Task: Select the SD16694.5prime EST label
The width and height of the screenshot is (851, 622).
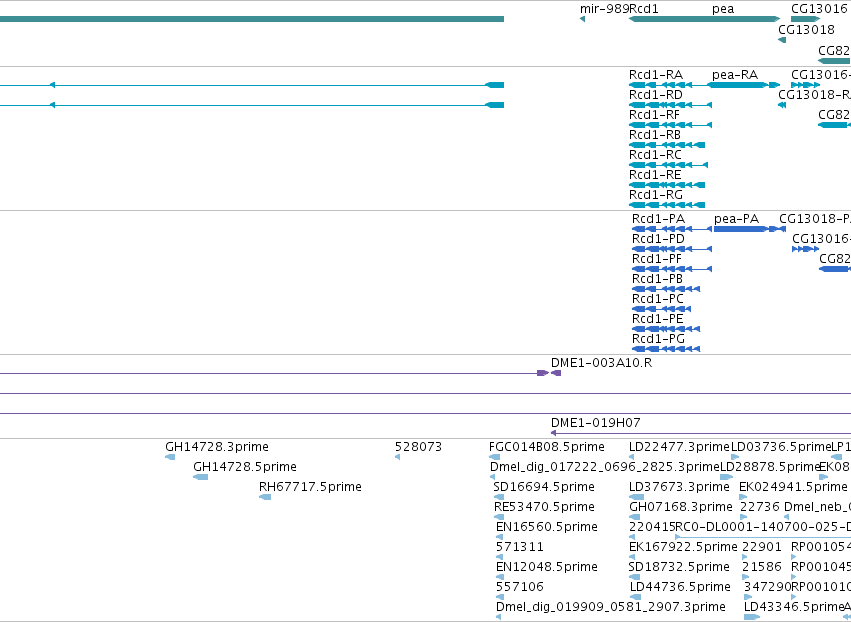Action: tap(544, 487)
